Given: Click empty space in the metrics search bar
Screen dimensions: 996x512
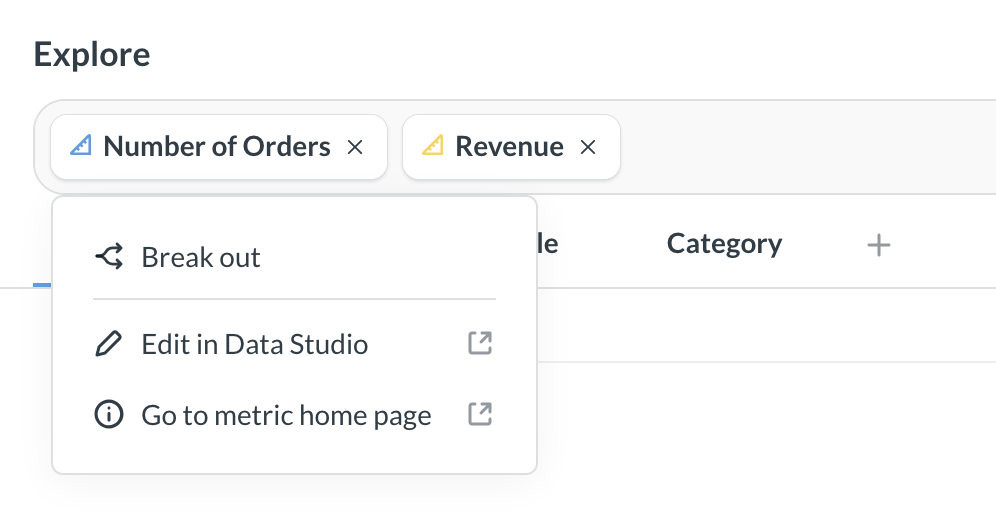Looking at the screenshot, I should pyautogui.click(x=800, y=147).
